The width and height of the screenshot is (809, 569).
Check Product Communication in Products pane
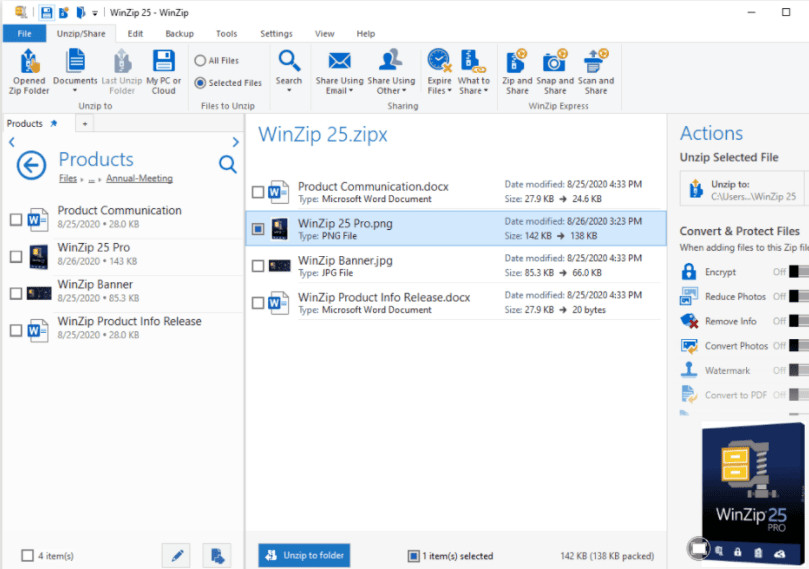16,220
